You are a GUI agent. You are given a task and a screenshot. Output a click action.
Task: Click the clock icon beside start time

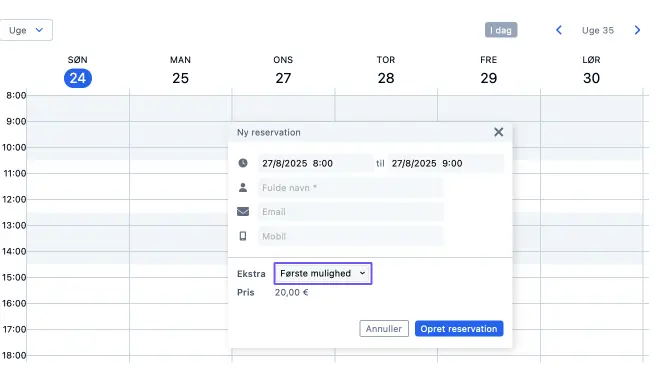(x=243, y=163)
